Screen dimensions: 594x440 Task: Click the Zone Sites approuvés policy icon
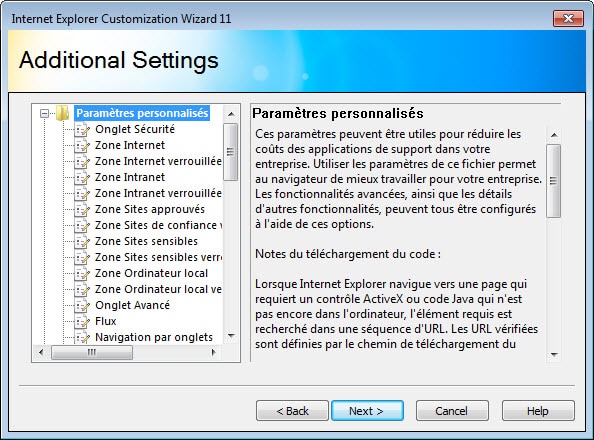82,210
